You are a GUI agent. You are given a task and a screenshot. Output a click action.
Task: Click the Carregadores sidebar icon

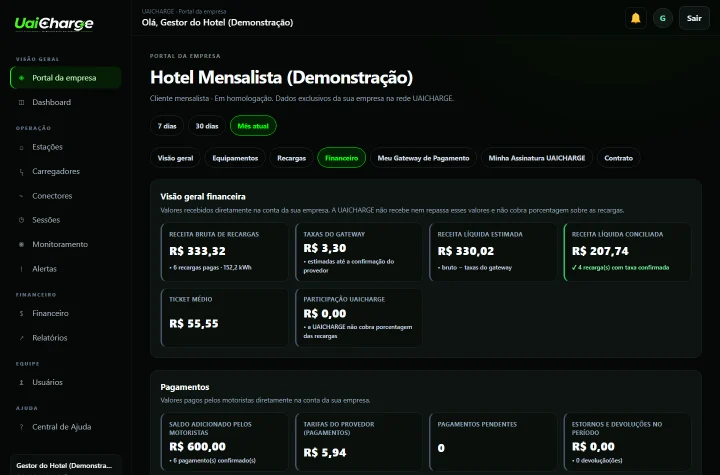pyautogui.click(x=21, y=172)
